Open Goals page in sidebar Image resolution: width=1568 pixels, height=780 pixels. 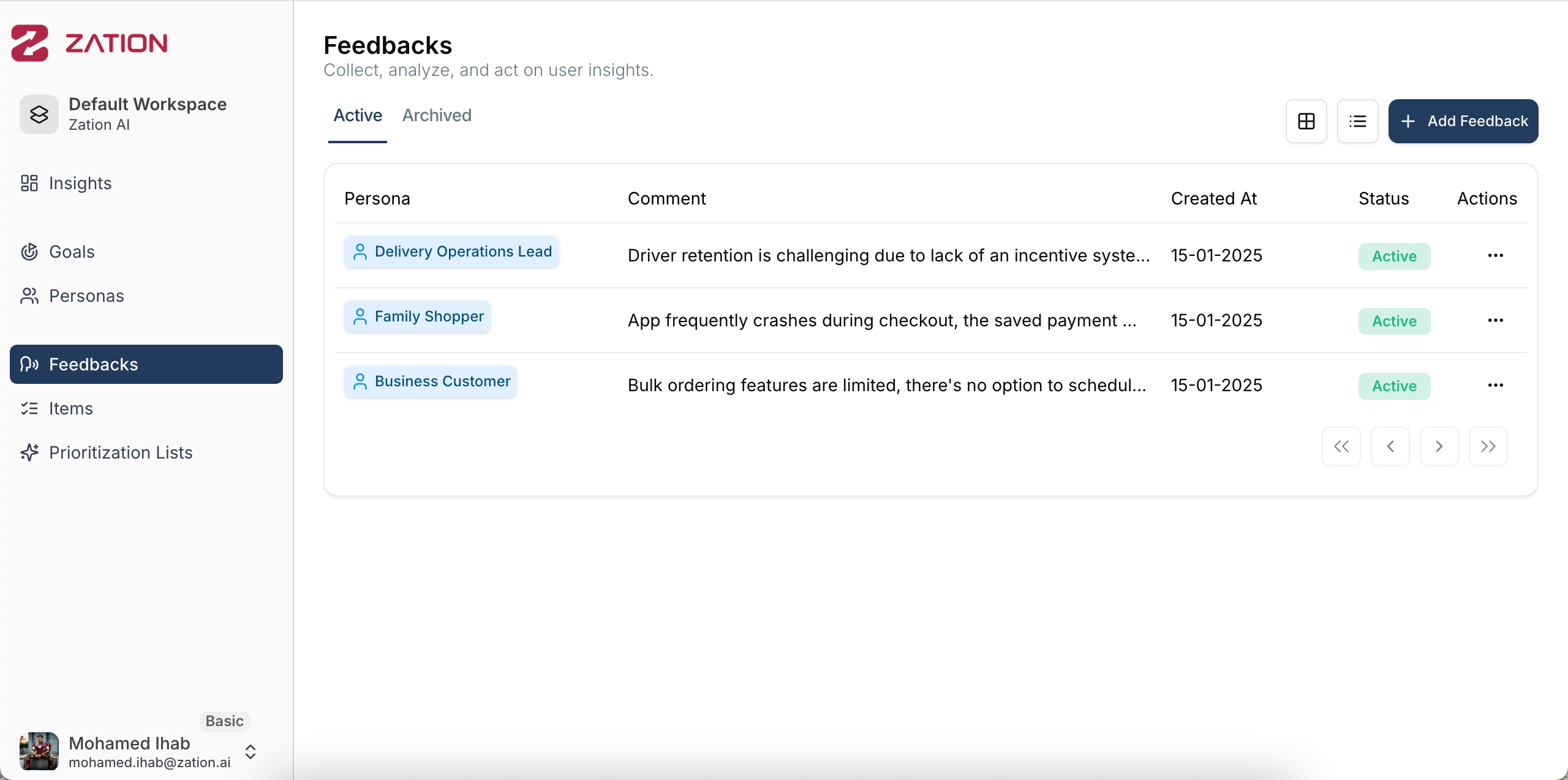pyautogui.click(x=72, y=252)
